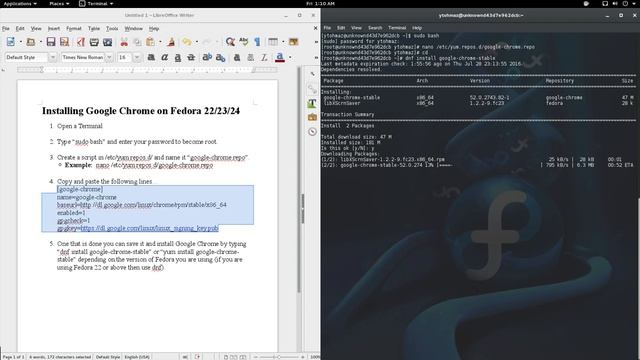Undo the last action in Writer
This screenshot has height=360, width=640.
187,42
